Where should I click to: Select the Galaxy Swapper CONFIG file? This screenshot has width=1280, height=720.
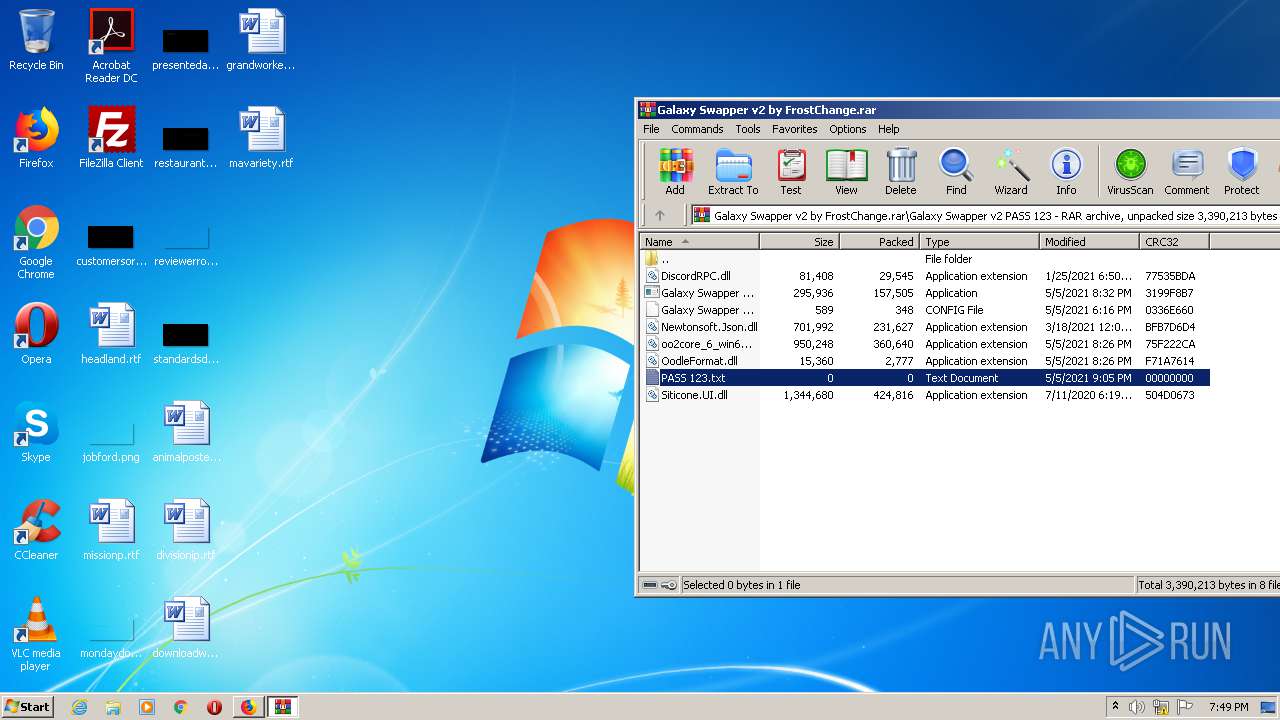[x=925, y=310]
